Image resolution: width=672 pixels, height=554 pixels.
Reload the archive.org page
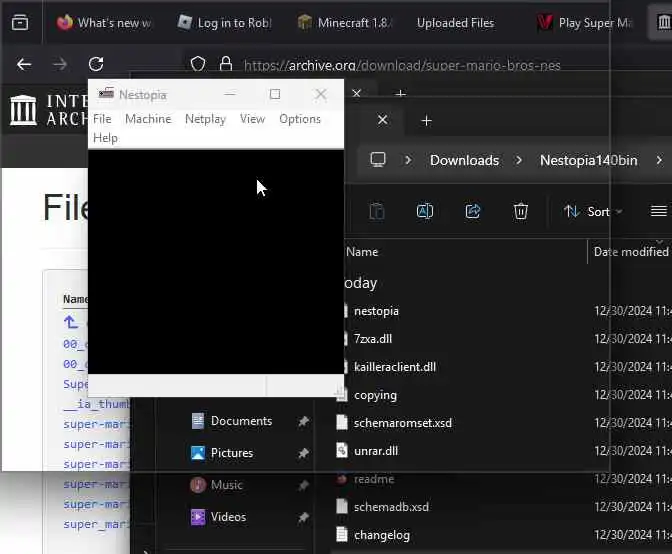pos(96,64)
